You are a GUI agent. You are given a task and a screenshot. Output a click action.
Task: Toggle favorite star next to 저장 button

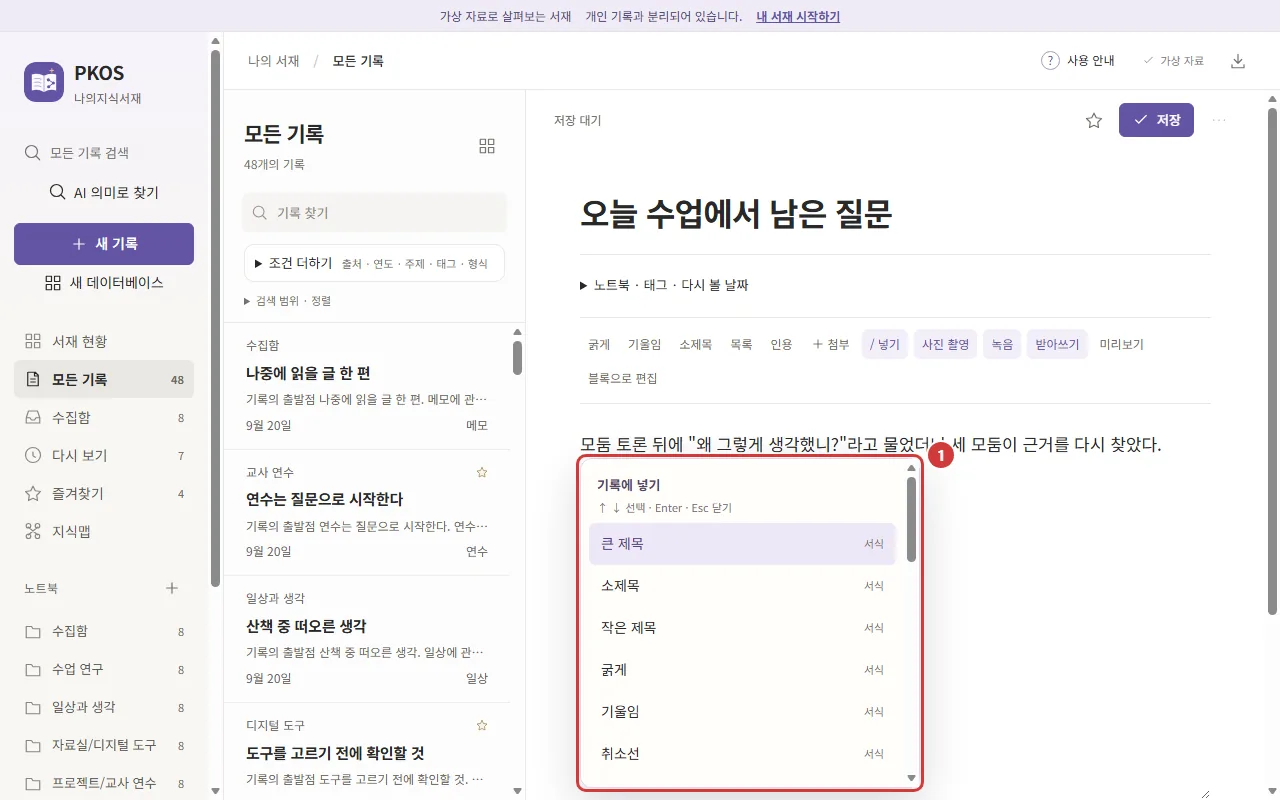1094,120
